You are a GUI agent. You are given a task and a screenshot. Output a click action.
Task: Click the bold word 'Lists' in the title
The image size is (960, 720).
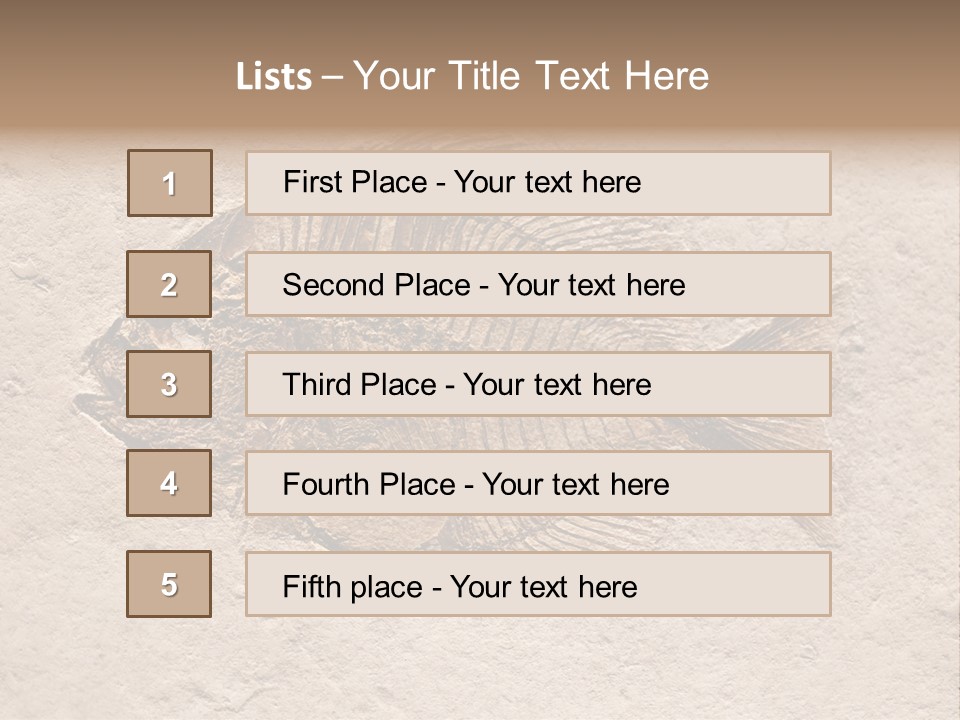(x=274, y=77)
